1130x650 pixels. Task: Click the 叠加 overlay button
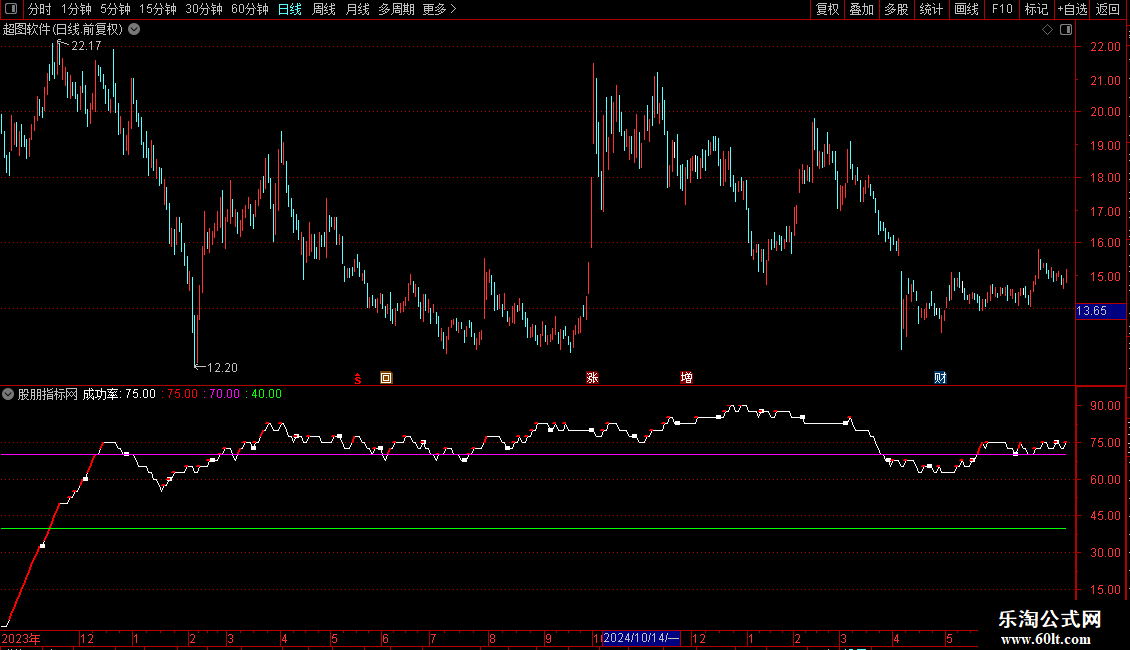861,9
